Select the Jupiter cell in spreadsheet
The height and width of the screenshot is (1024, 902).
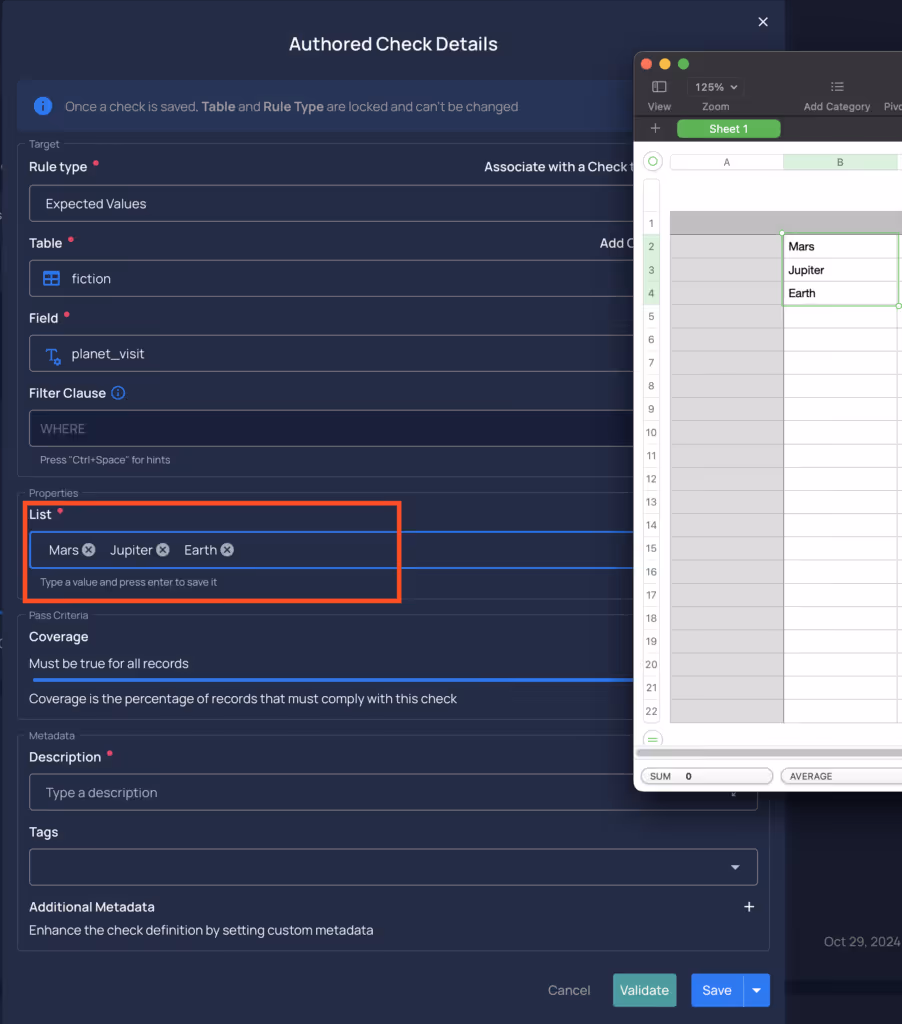(841, 270)
